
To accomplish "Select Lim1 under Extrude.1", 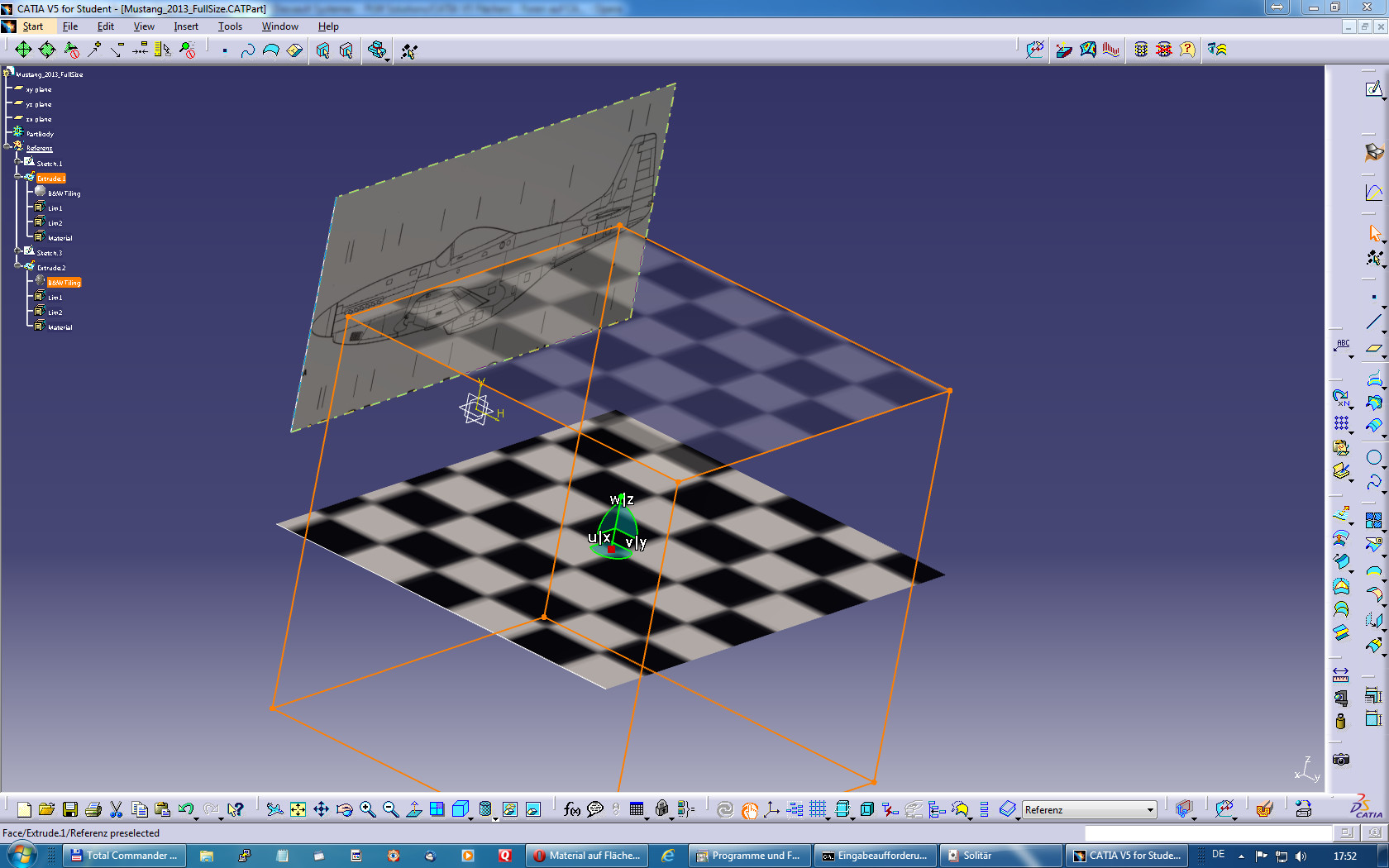I will click(55, 208).
